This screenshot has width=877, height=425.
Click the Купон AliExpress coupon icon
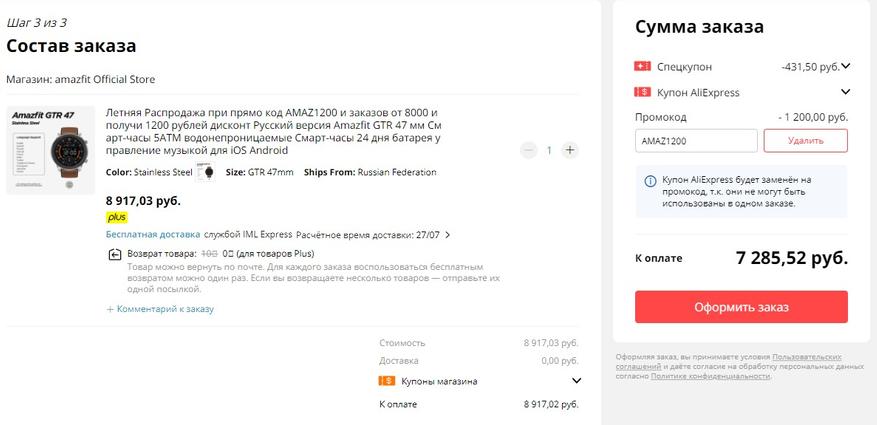tap(642, 92)
